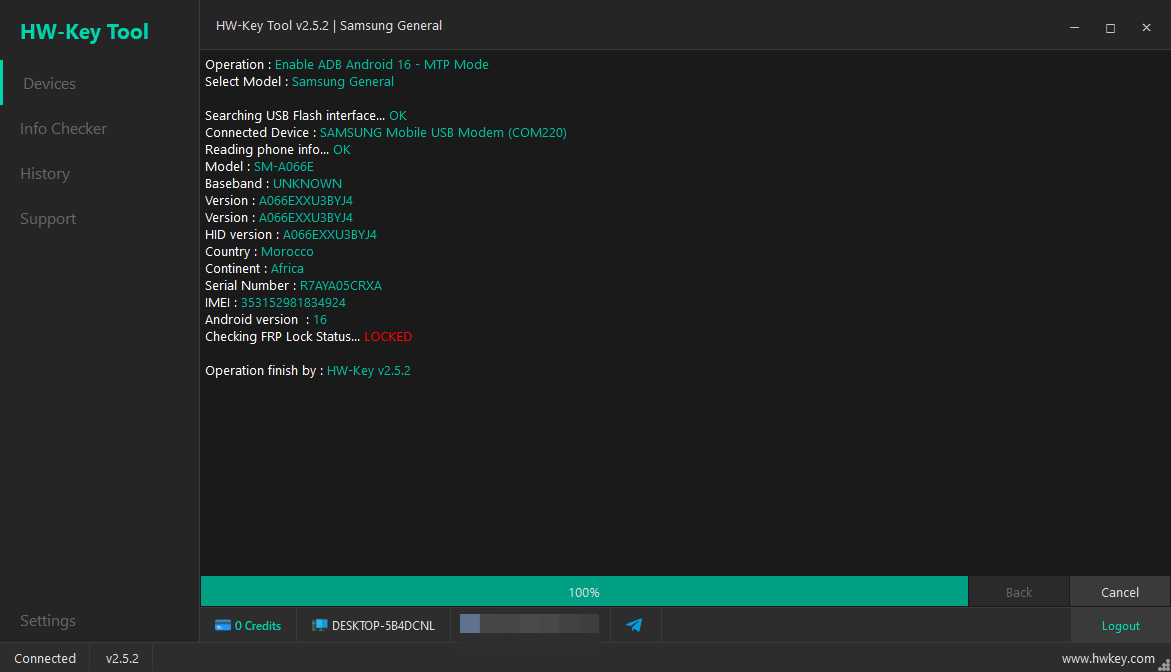Open the Support page
The width and height of the screenshot is (1171, 672).
pos(48,219)
